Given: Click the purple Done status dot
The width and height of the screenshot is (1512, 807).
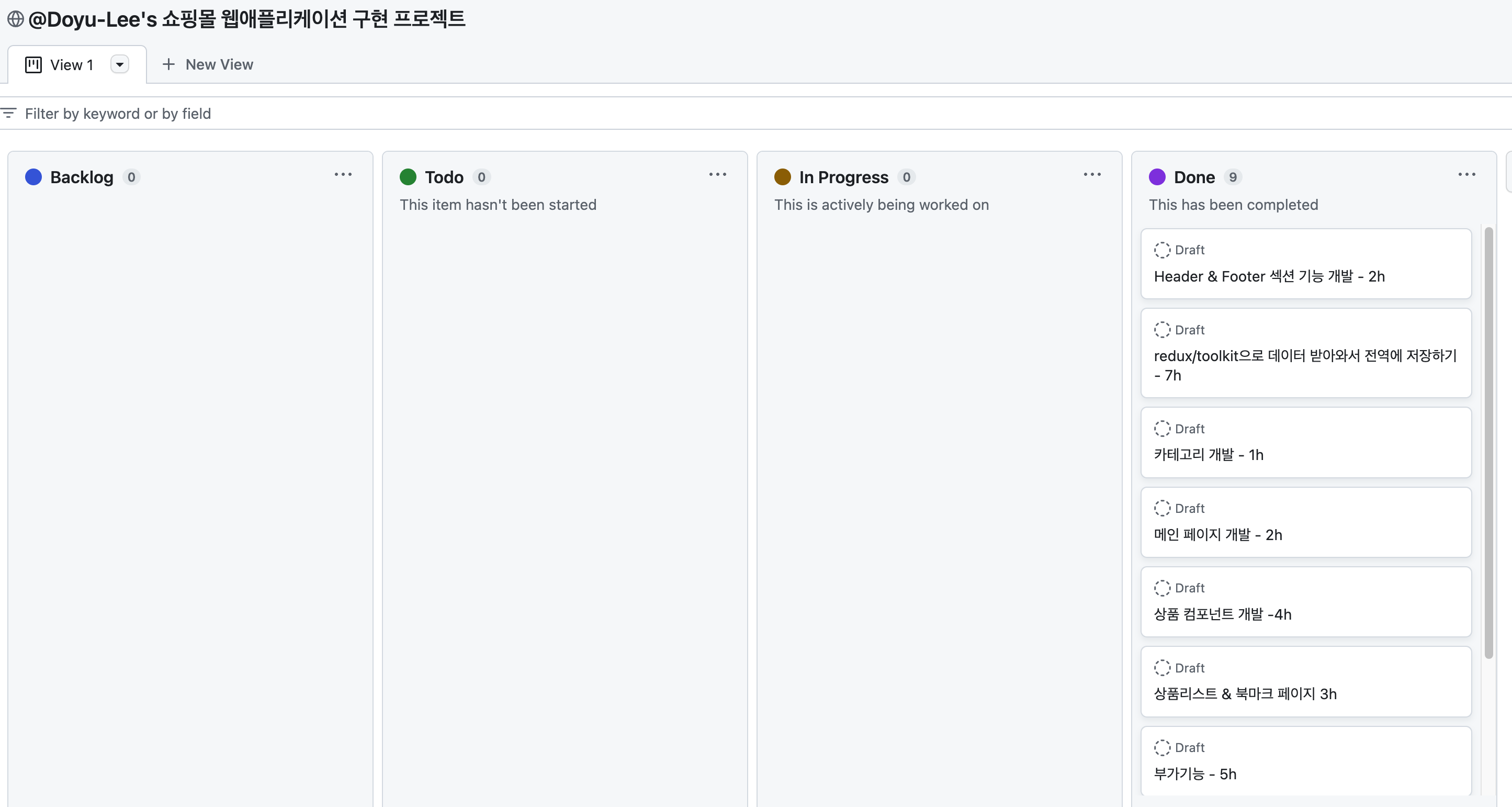Looking at the screenshot, I should (x=1157, y=177).
